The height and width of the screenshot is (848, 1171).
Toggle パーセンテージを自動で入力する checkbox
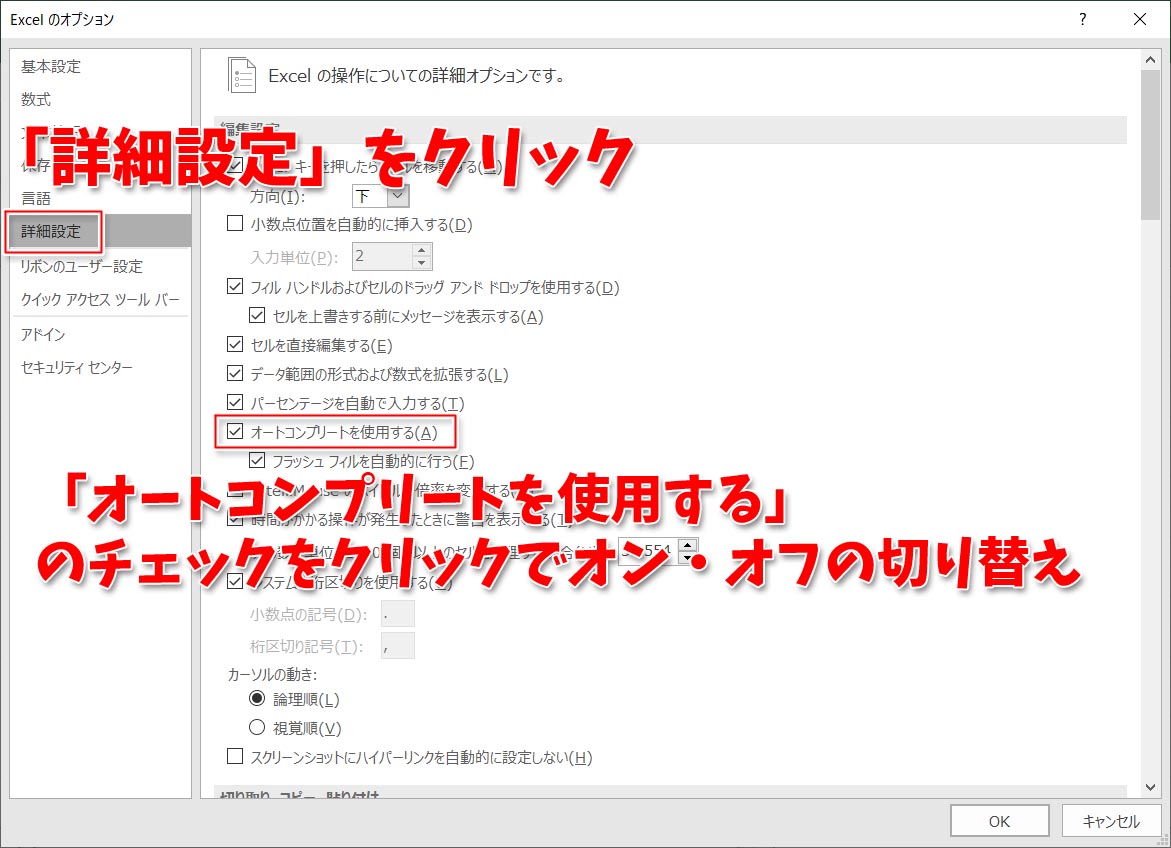[x=235, y=403]
